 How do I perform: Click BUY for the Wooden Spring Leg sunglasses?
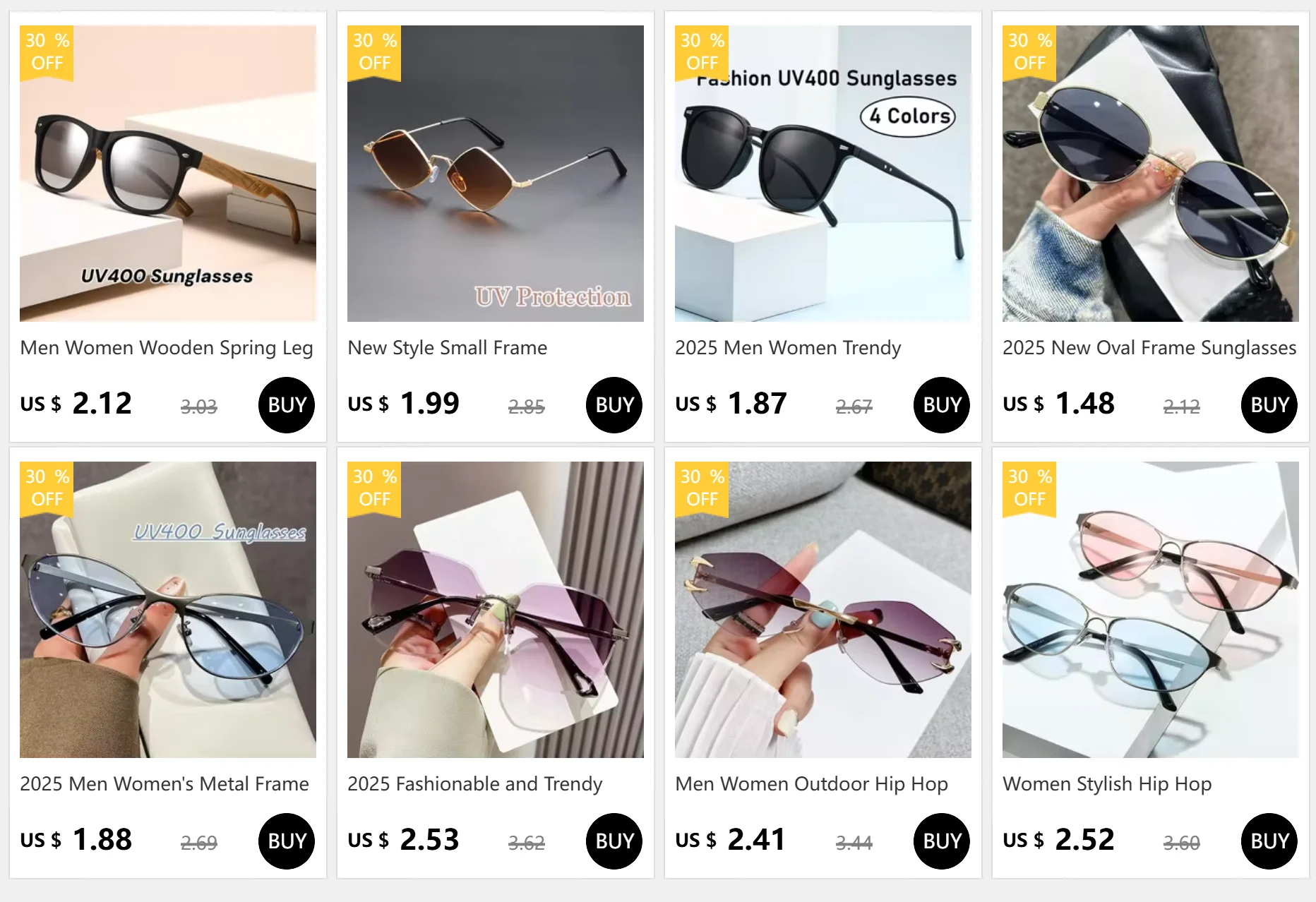287,405
